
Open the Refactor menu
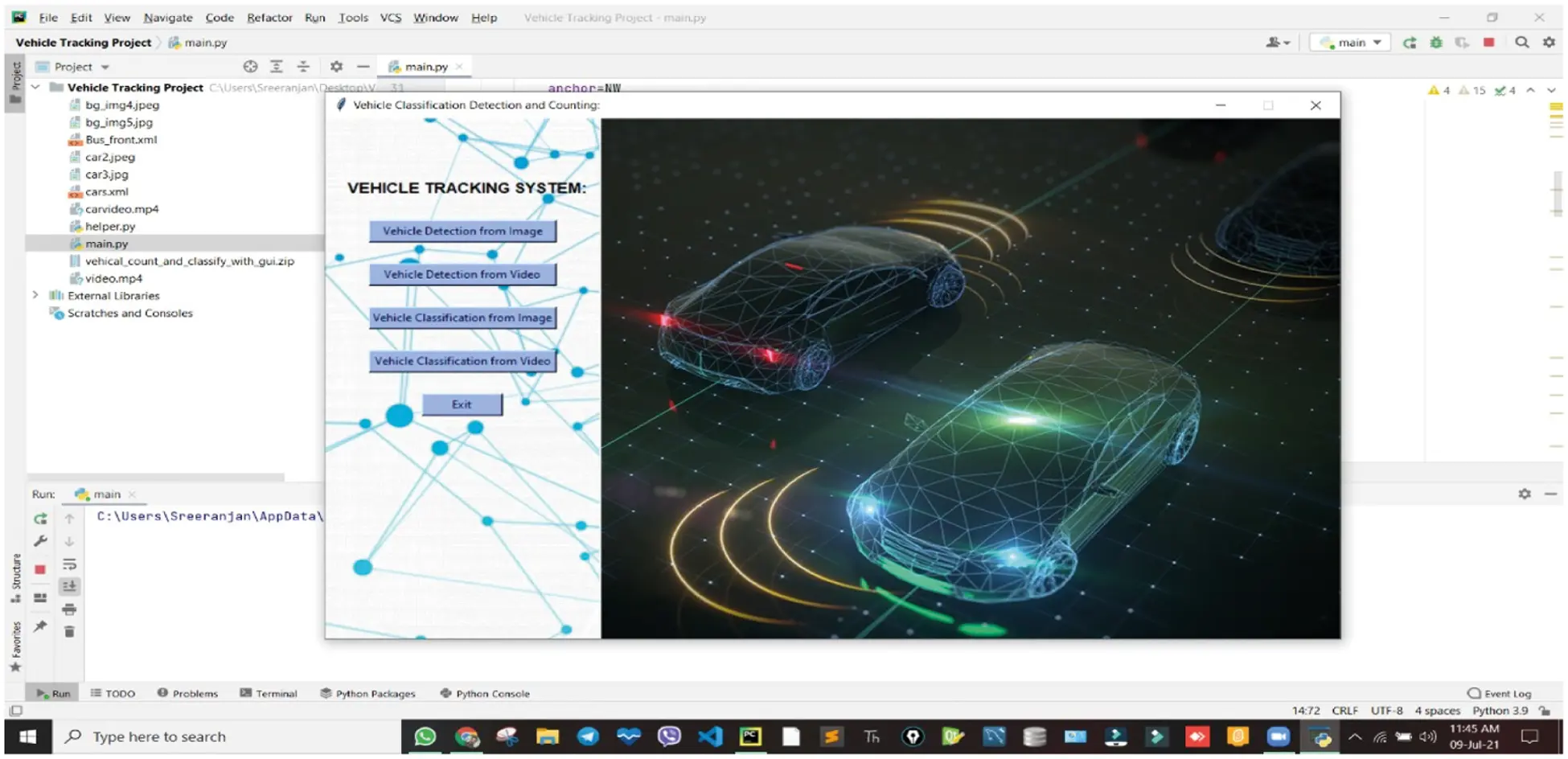(269, 17)
